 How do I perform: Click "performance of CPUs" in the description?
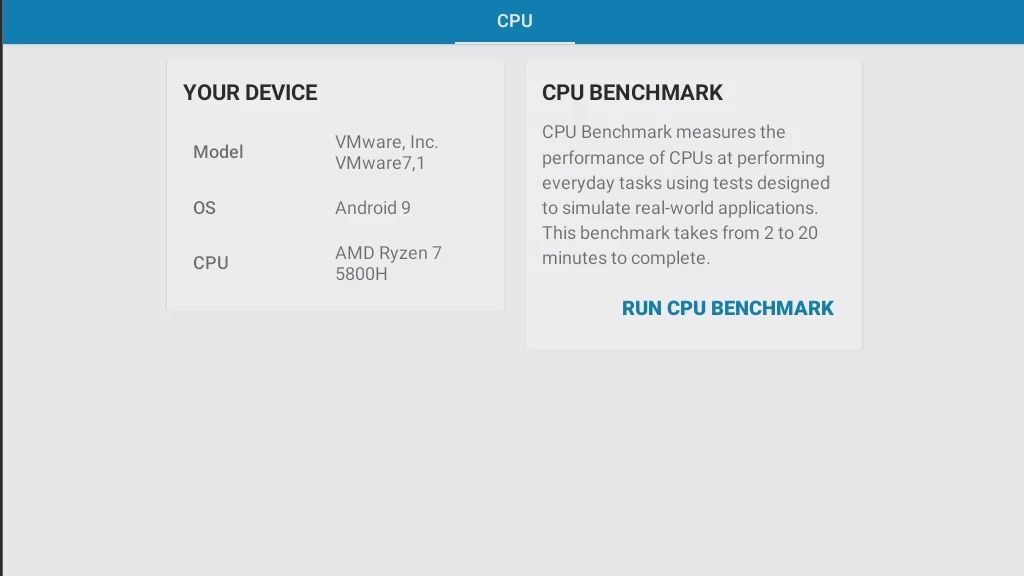coord(624,158)
